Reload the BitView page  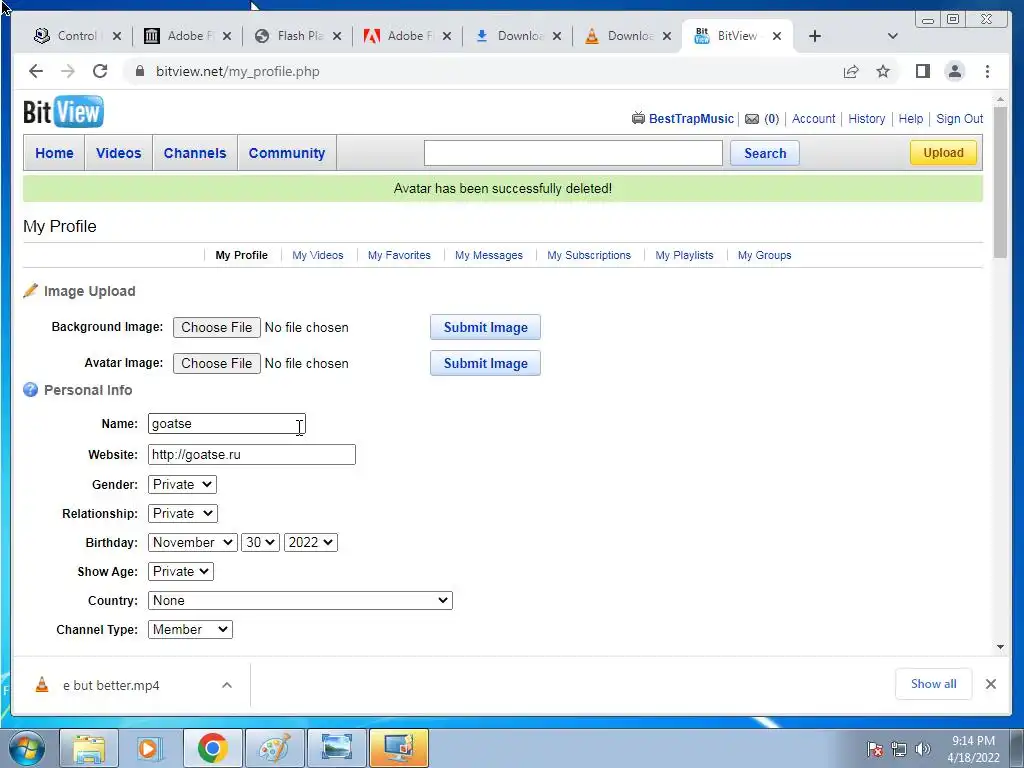[100, 71]
